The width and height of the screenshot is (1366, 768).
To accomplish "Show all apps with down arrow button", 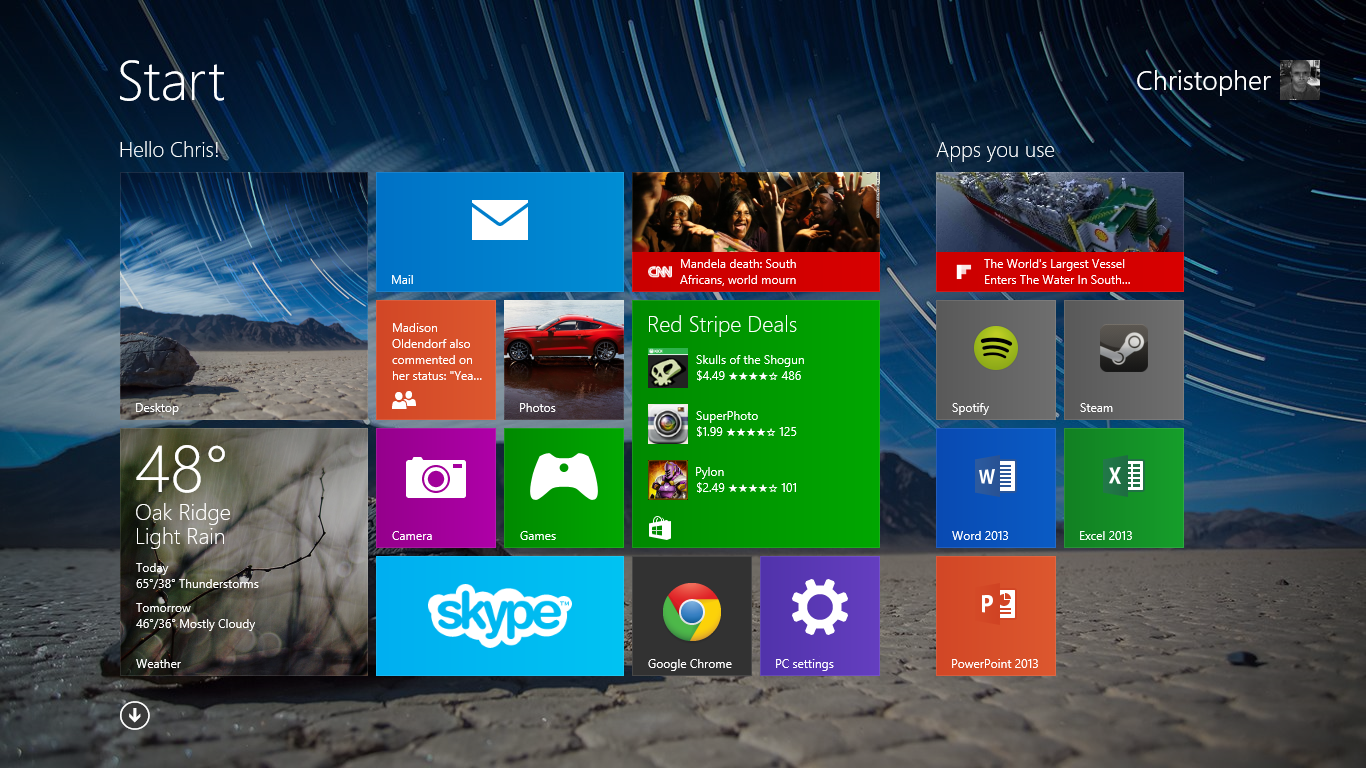I will (x=134, y=715).
